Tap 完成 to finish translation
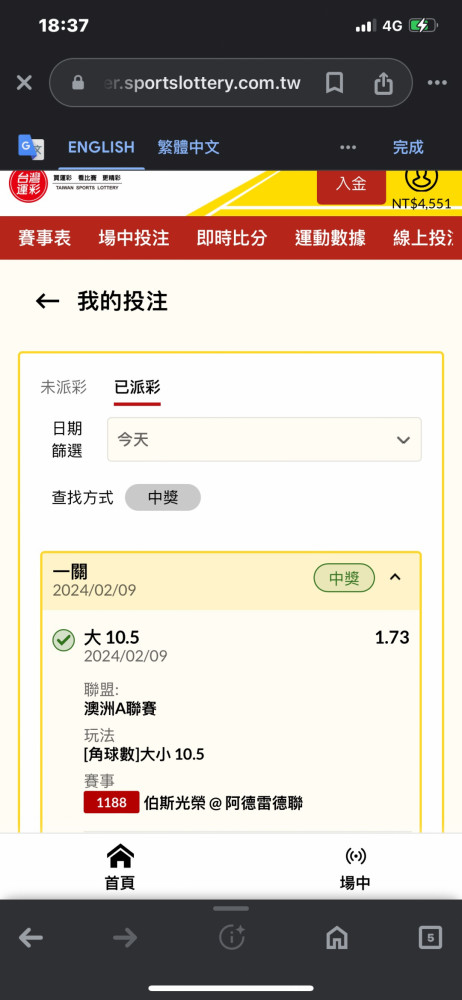The height and width of the screenshot is (1000, 462). [408, 147]
